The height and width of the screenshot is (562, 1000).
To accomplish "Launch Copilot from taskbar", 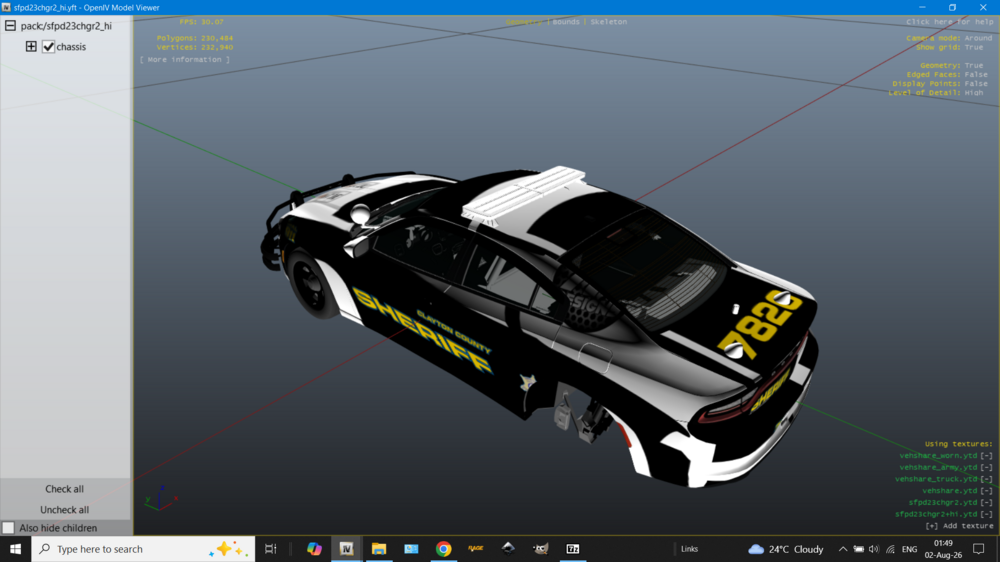I will [x=314, y=549].
